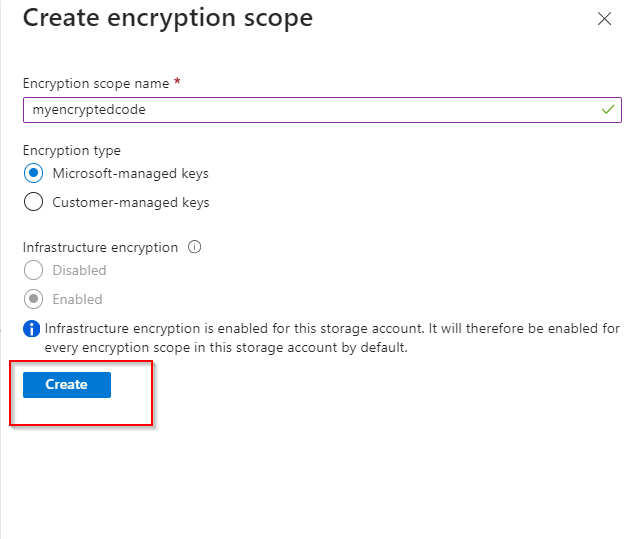Click the red required-field asterisk
This screenshot has width=644, height=539.
click(177, 83)
